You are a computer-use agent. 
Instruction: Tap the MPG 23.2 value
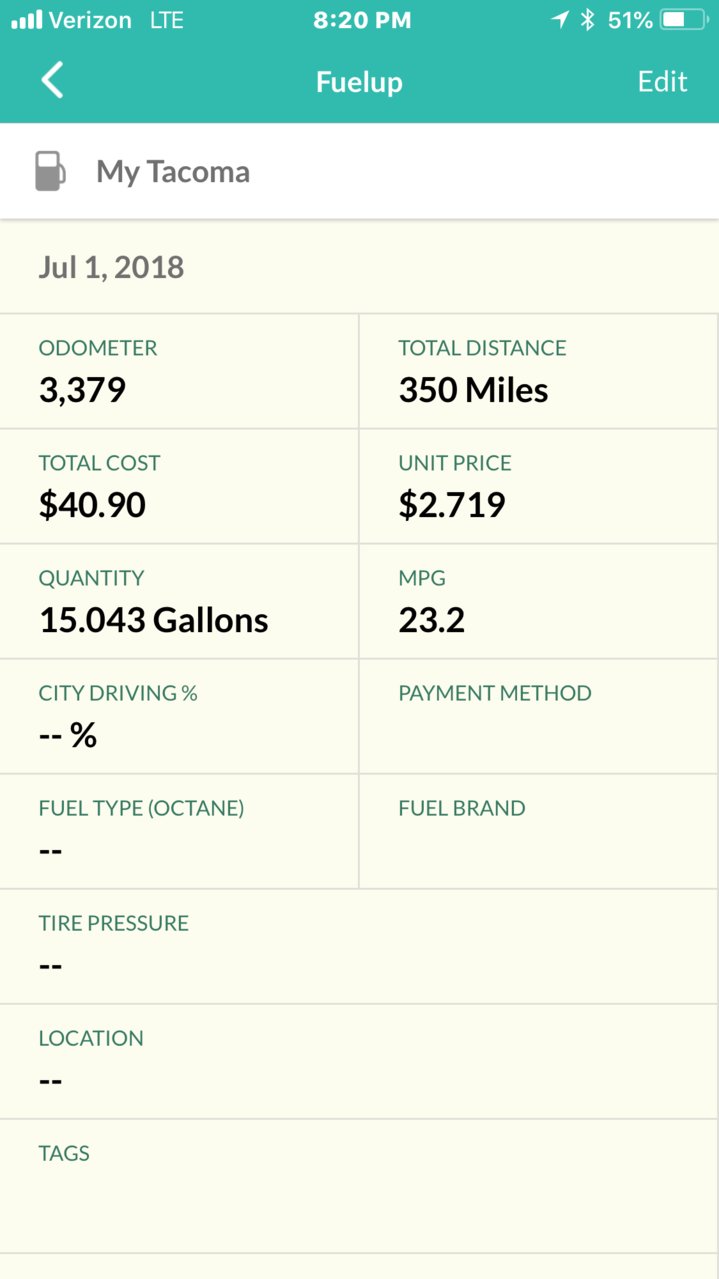coord(432,621)
